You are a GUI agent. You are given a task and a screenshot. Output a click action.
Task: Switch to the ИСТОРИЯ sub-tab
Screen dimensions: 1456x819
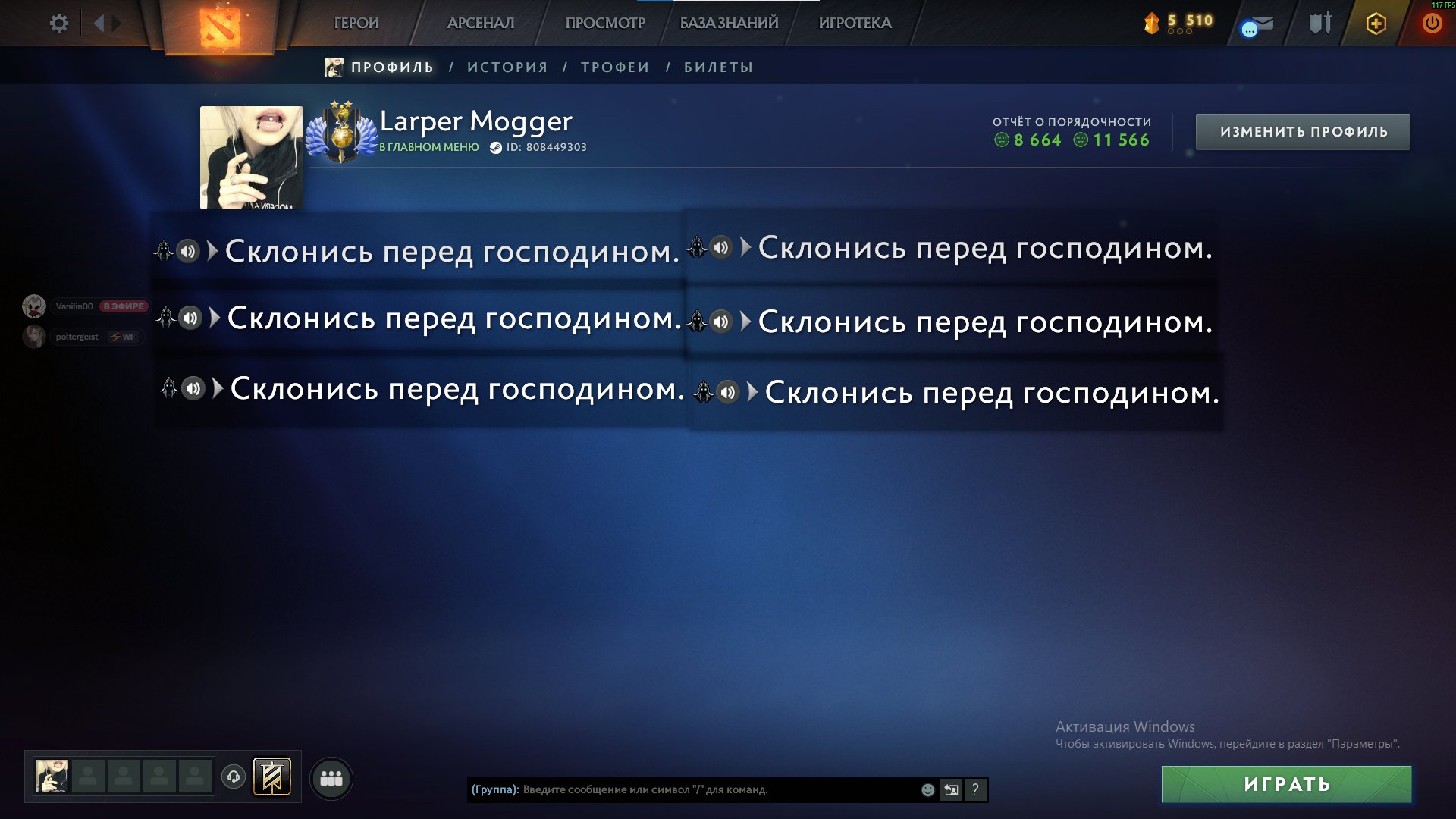[507, 67]
